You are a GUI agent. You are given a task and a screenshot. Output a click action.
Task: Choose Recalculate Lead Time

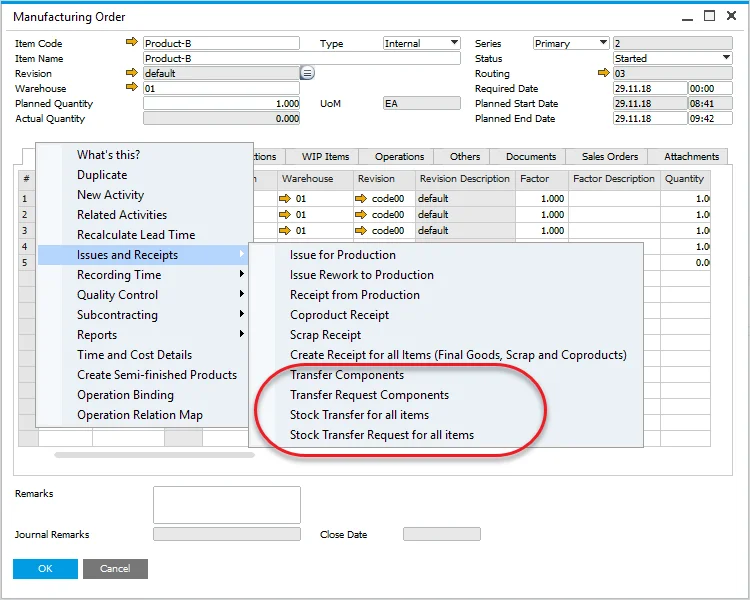coord(136,235)
